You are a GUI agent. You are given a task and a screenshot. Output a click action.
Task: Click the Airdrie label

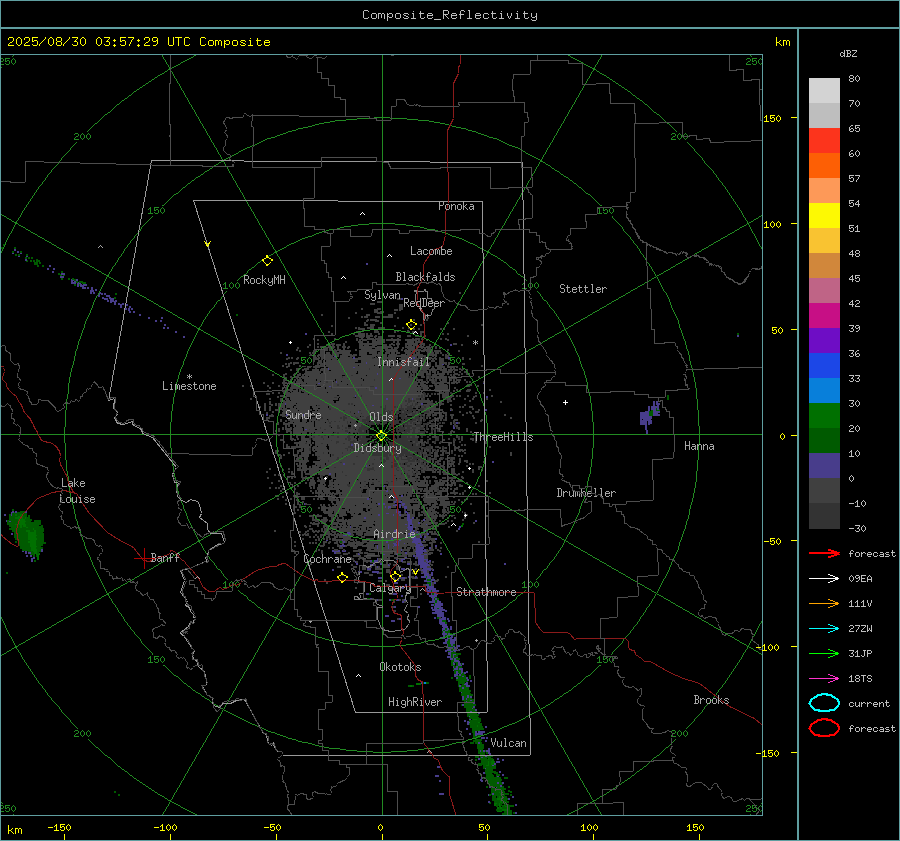(x=394, y=534)
